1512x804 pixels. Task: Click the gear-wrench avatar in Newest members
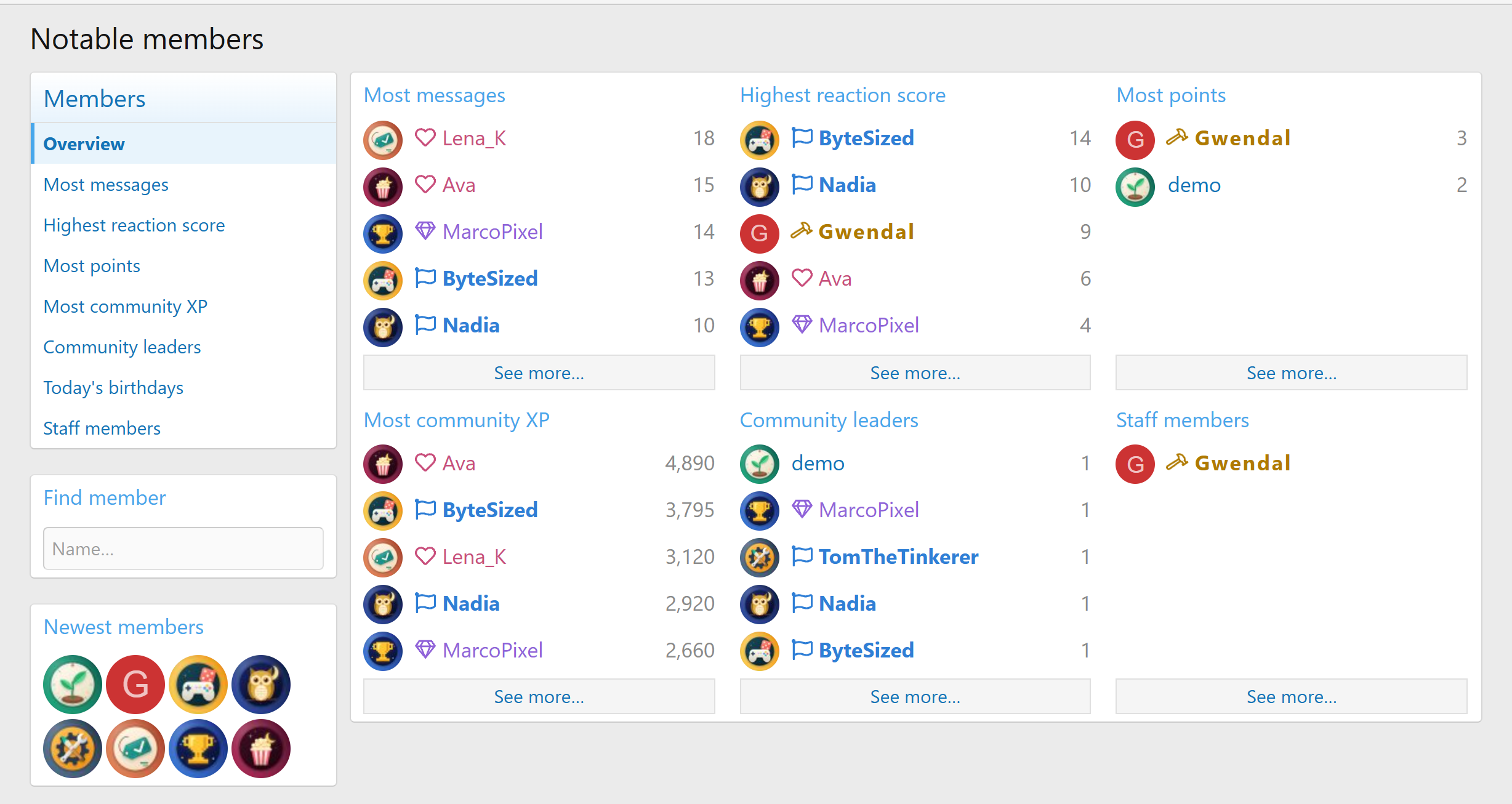73,748
